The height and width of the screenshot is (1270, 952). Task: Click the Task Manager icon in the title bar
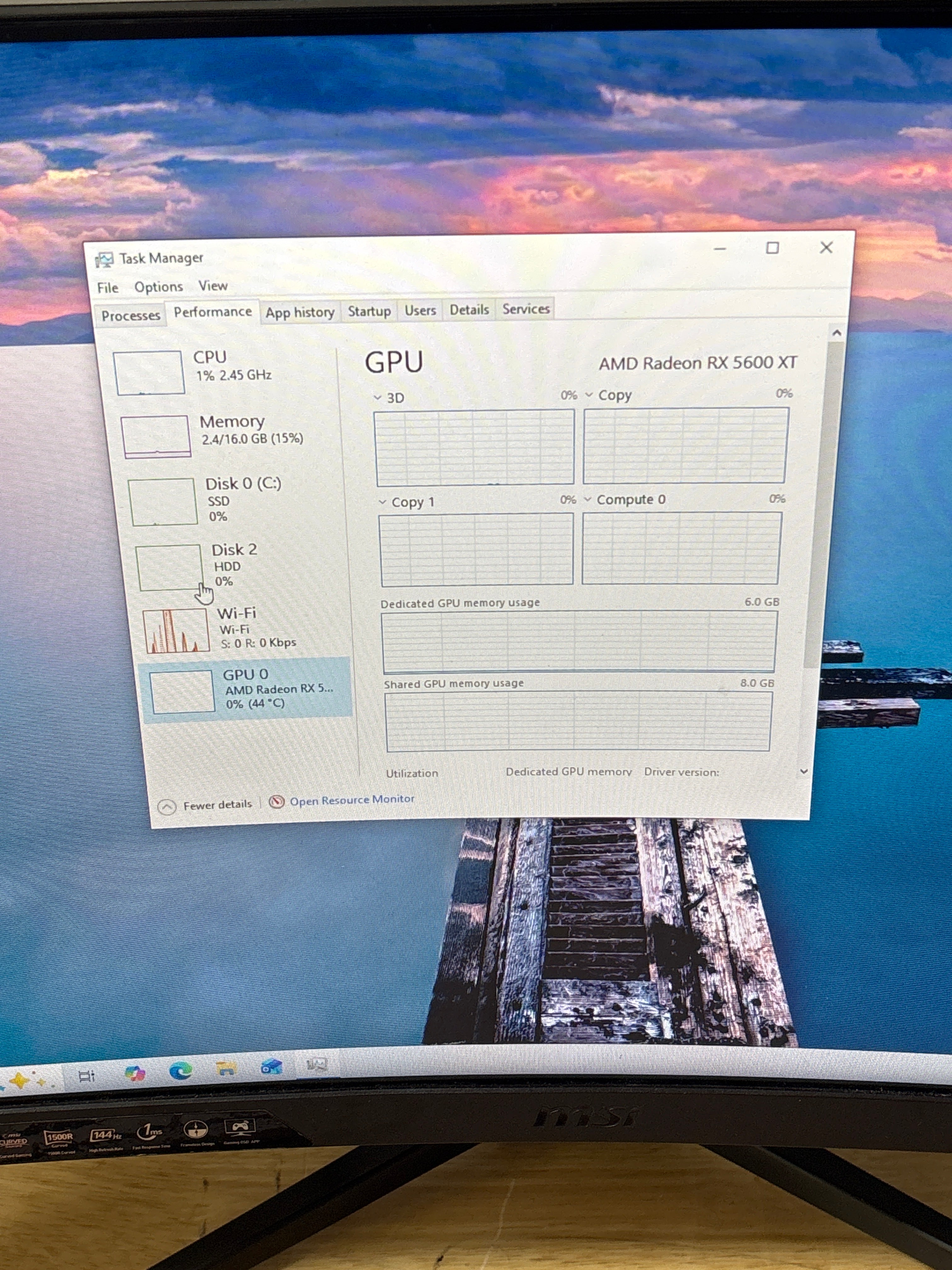point(104,260)
